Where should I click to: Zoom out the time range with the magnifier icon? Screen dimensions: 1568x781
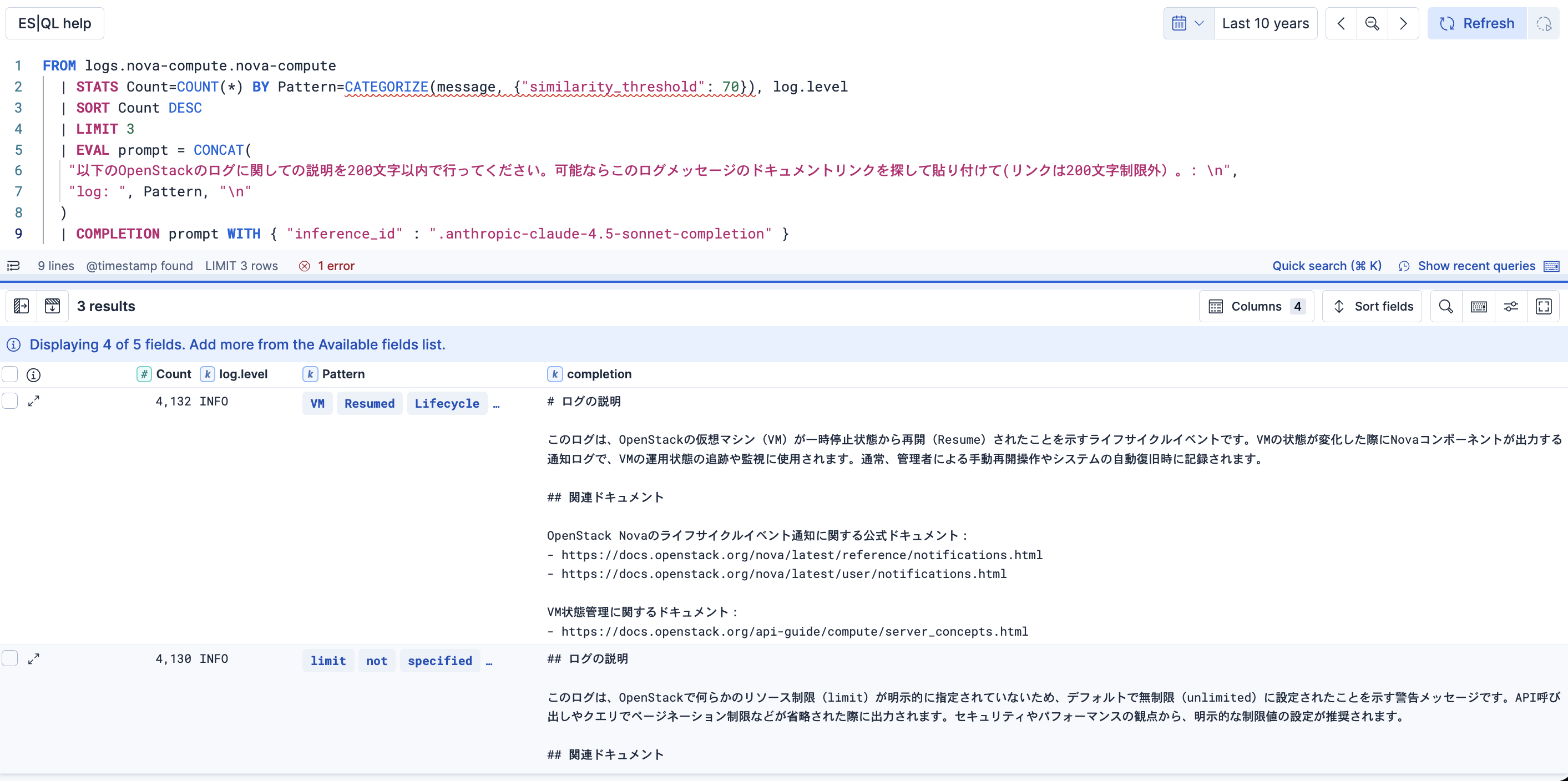point(1372,23)
